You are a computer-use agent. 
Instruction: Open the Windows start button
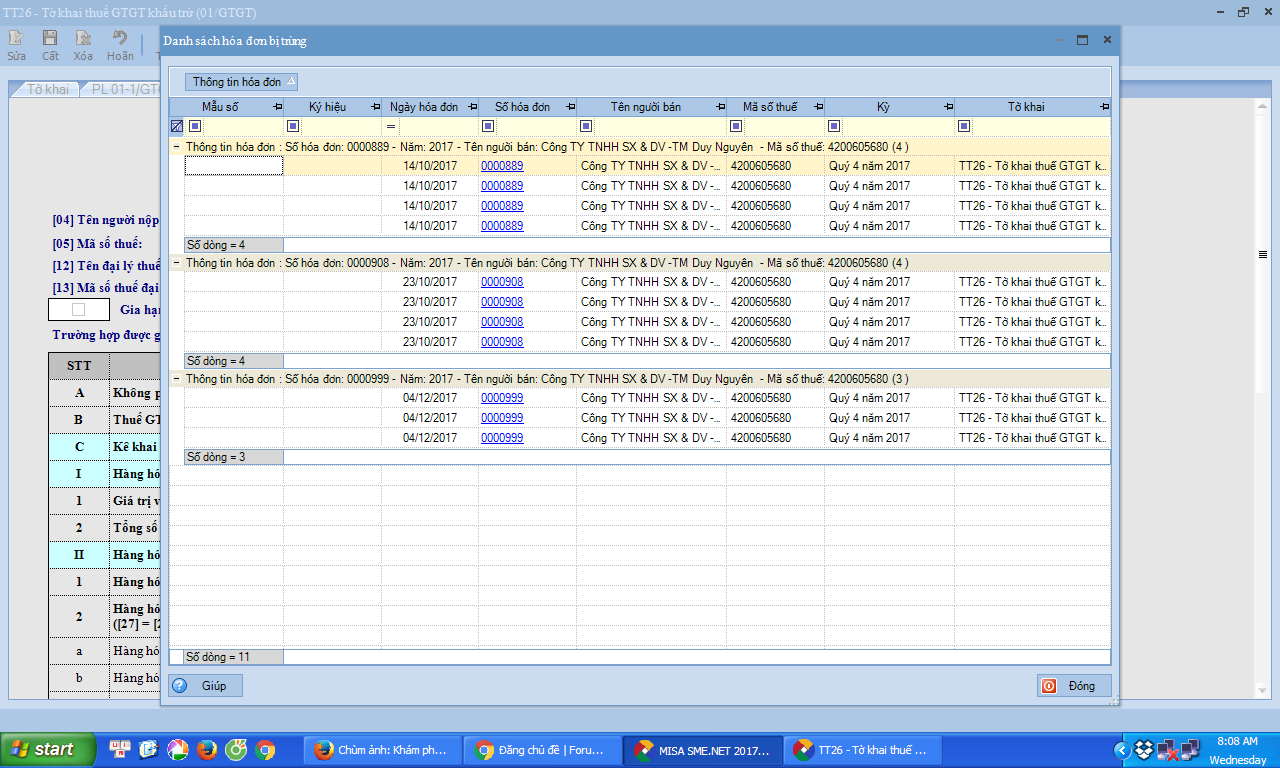pos(49,749)
